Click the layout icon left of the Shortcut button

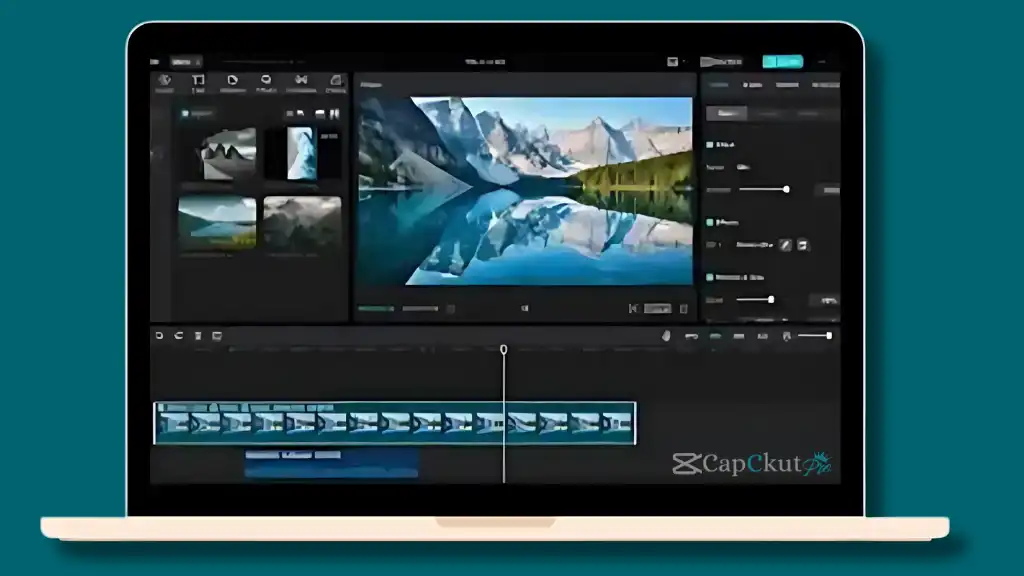[672, 61]
